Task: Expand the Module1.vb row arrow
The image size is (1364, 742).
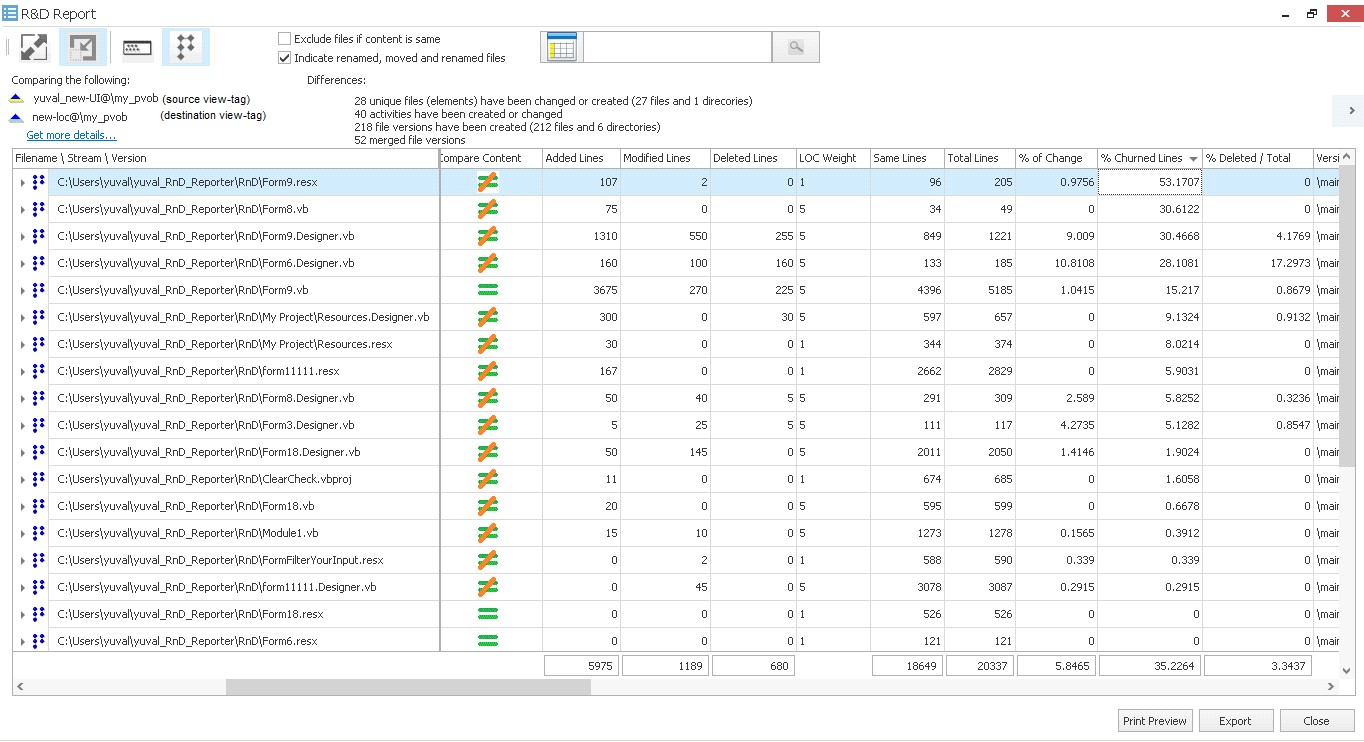Action: click(x=23, y=533)
